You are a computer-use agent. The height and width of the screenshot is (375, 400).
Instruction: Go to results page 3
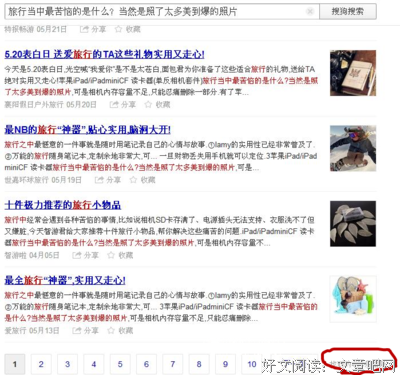coord(67,364)
